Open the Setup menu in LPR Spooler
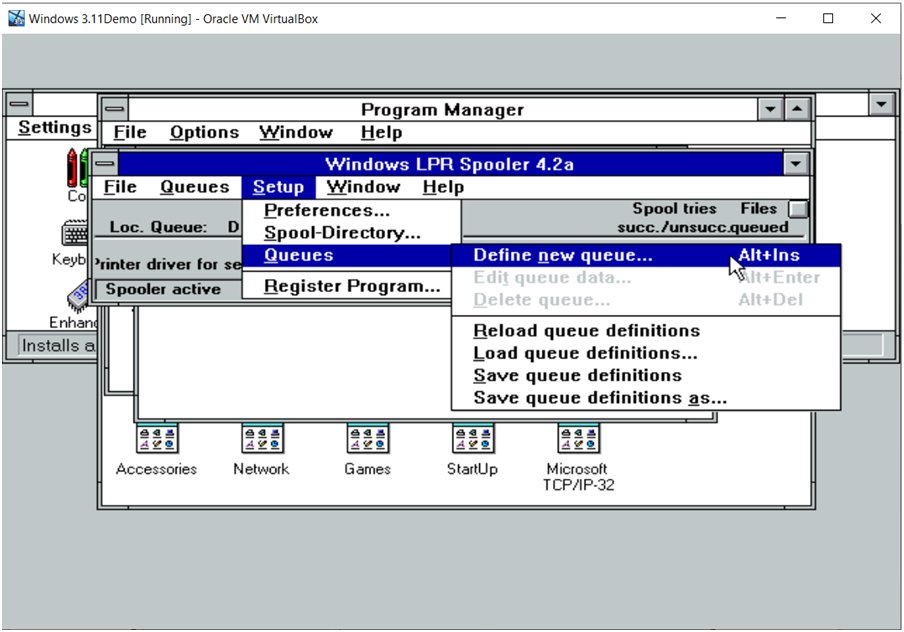Image resolution: width=904 pixels, height=632 pixels. (x=278, y=187)
